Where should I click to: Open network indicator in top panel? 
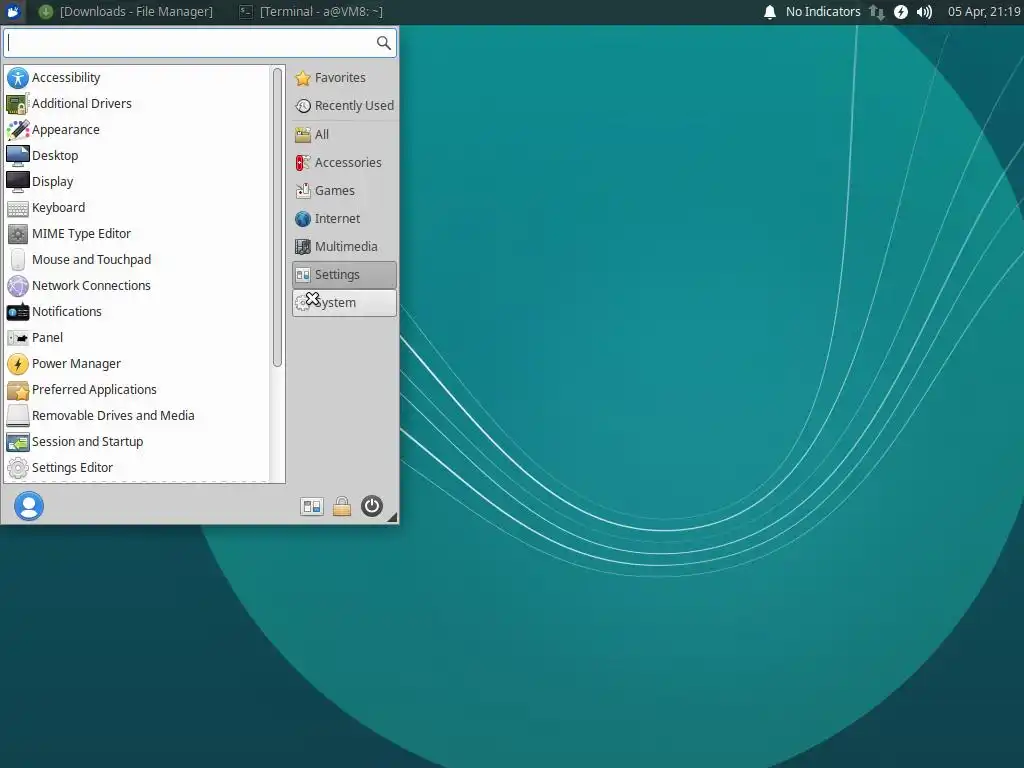coord(877,12)
